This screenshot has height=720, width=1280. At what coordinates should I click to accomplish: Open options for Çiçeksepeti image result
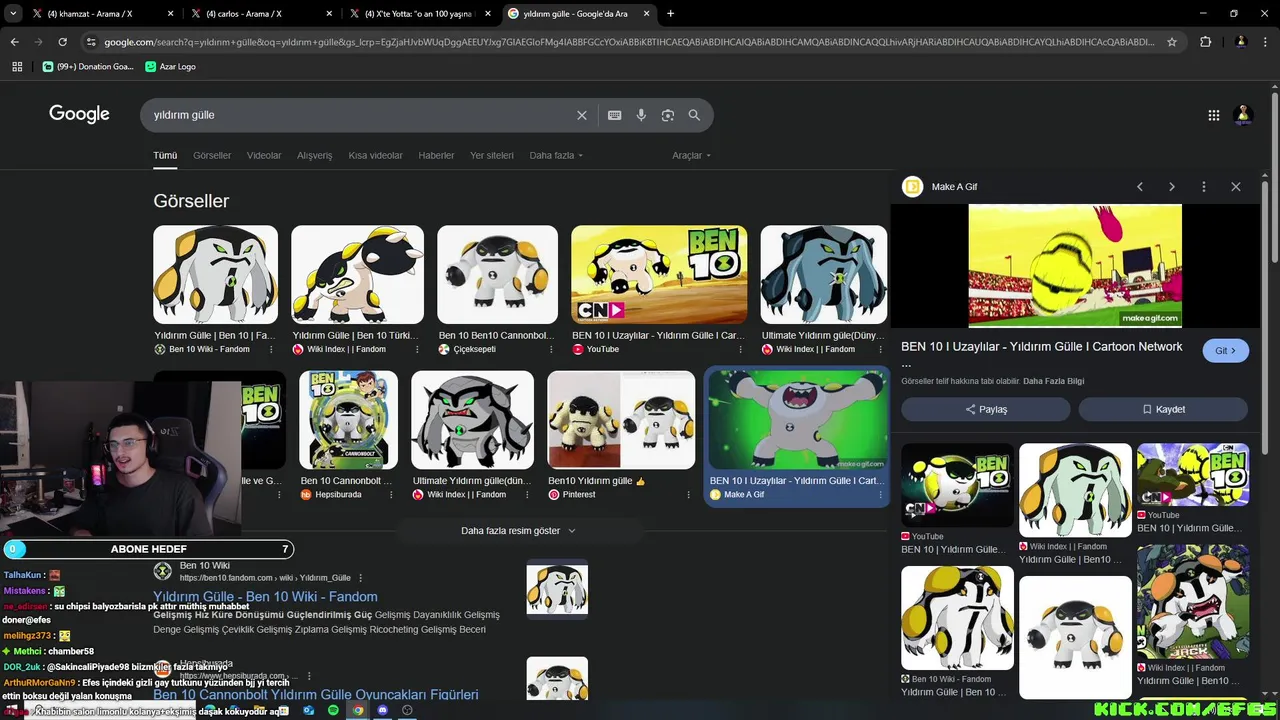pyautogui.click(x=551, y=350)
